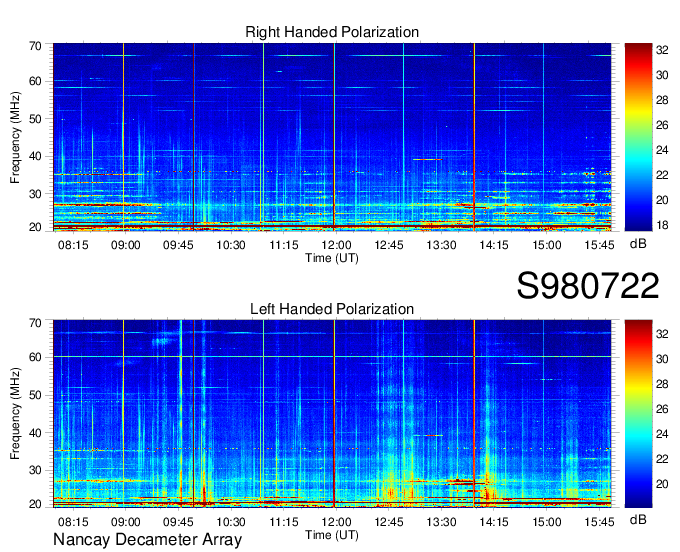Viewport: 680px width, 552px height.
Task: Click the 09:45 tick on Left Handed time axis
Action: tap(178, 522)
